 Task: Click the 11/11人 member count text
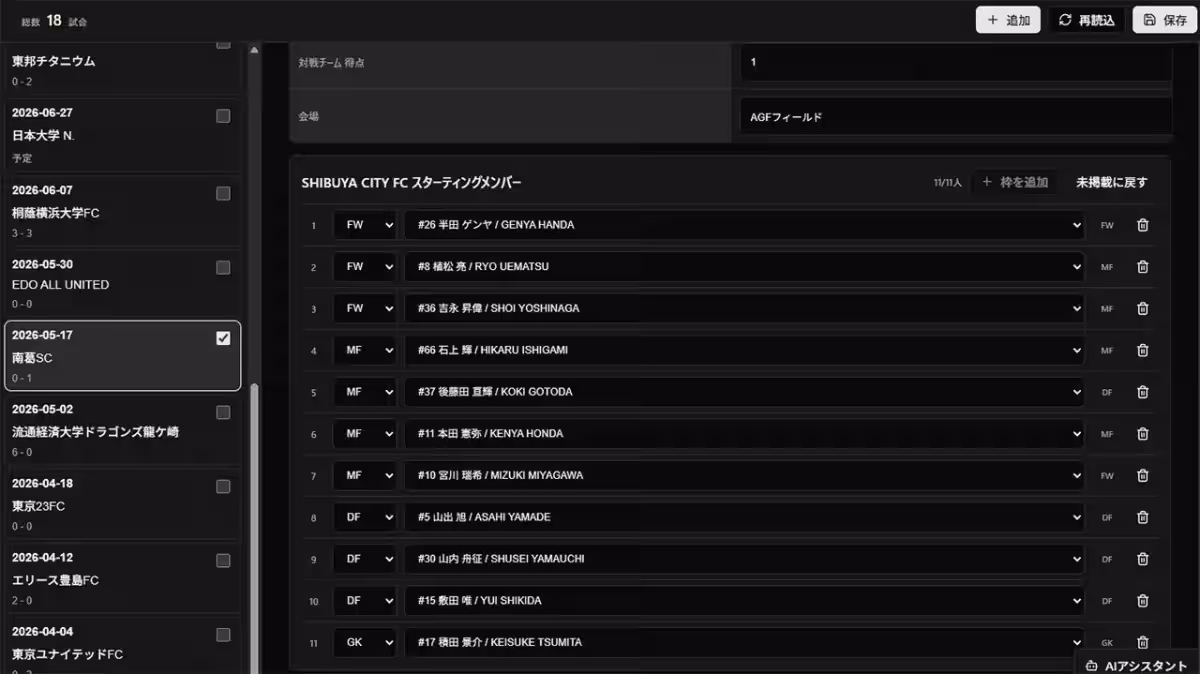point(947,183)
